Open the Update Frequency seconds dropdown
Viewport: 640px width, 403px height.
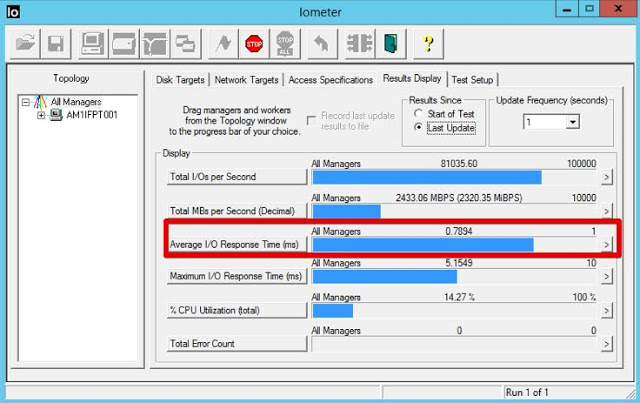tap(573, 122)
